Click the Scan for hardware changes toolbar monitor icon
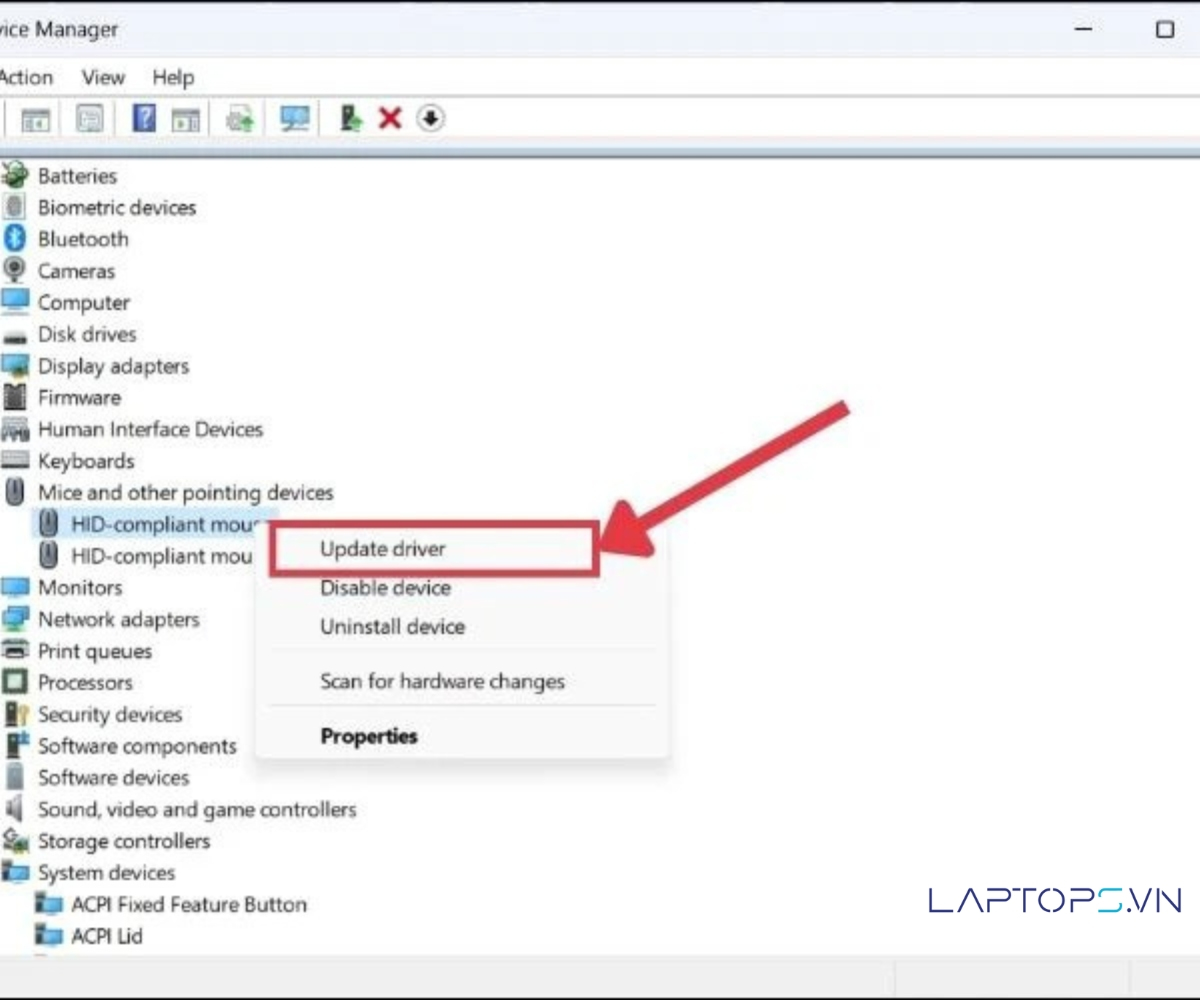The height and width of the screenshot is (1000, 1200). (x=294, y=119)
